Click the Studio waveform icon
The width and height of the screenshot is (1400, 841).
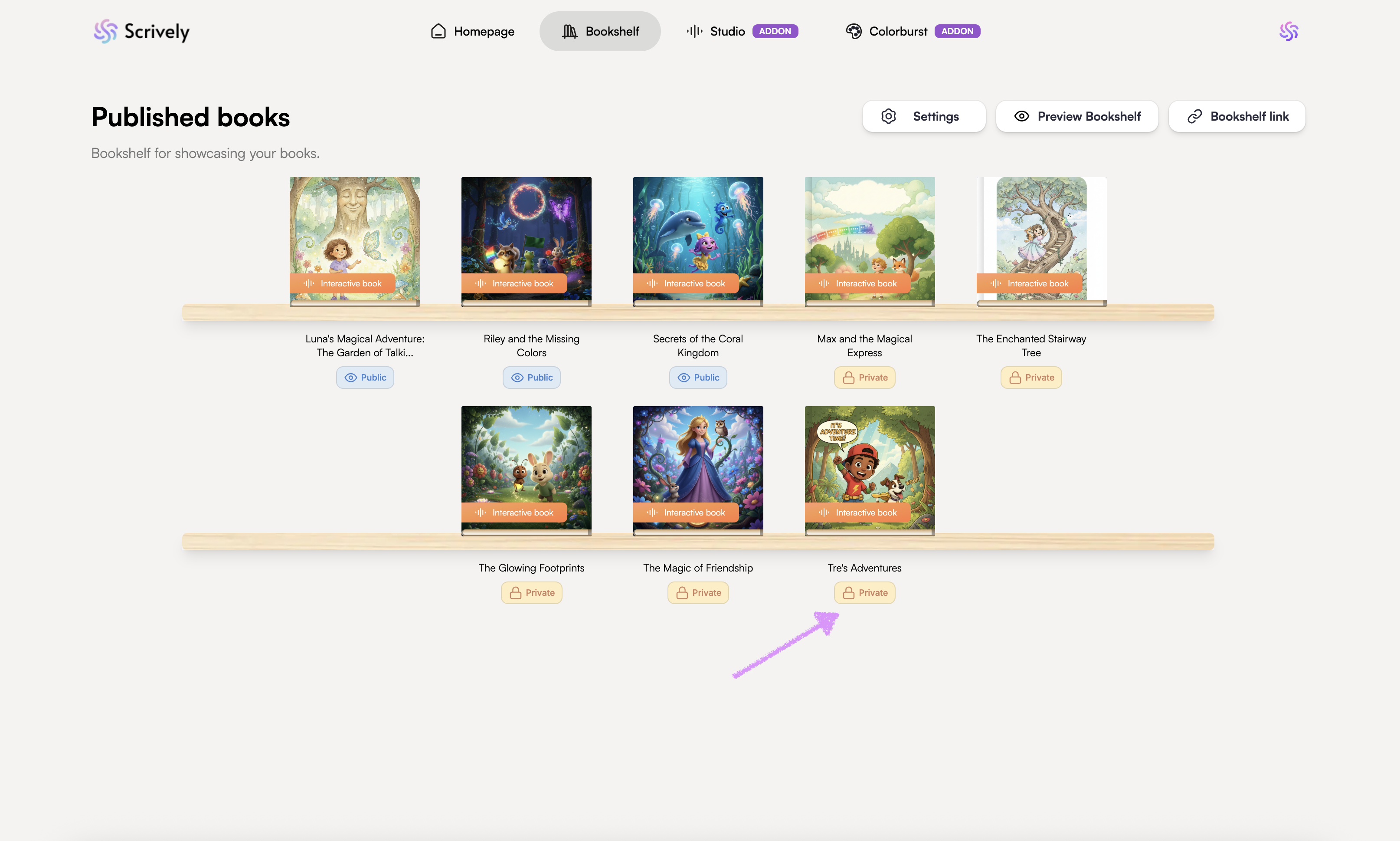point(694,31)
